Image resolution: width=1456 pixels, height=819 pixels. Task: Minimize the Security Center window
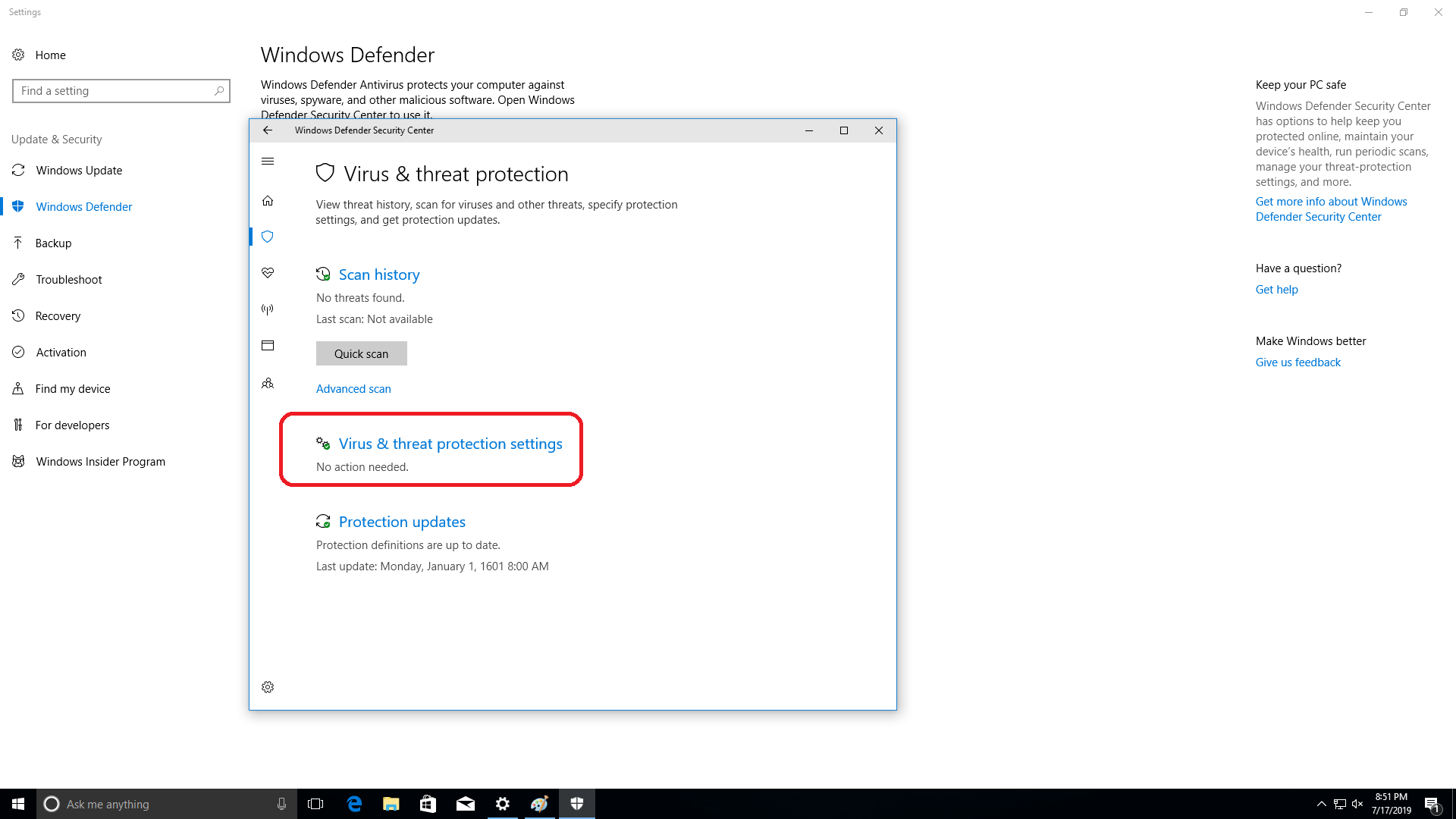pyautogui.click(x=809, y=130)
